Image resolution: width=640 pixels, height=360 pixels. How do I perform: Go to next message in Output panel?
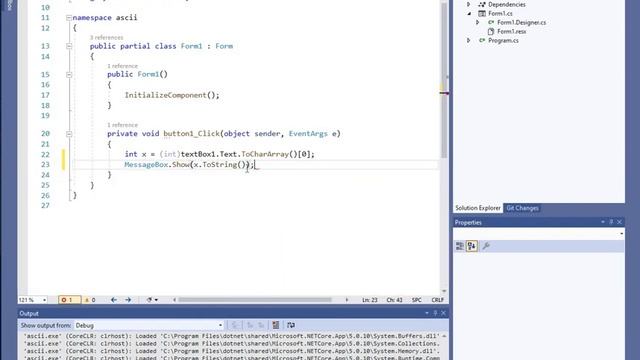(x=261, y=325)
